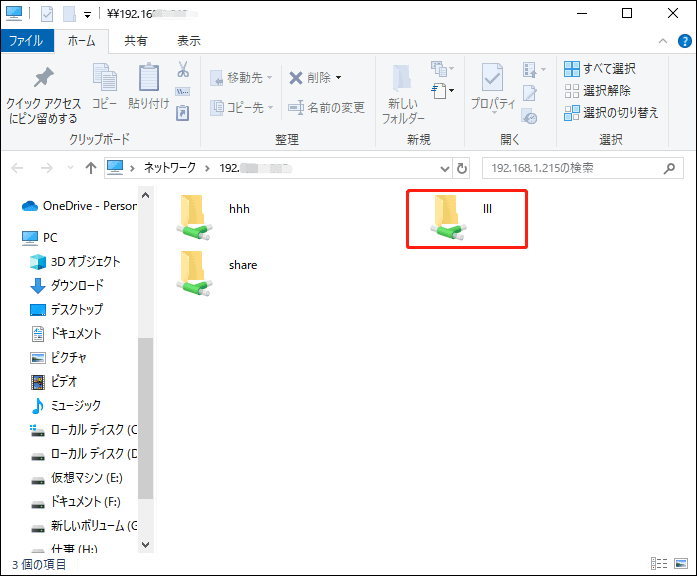Switch to the View (表示) tab
Viewport: 697px width, 576px height.
pyautogui.click(x=189, y=41)
